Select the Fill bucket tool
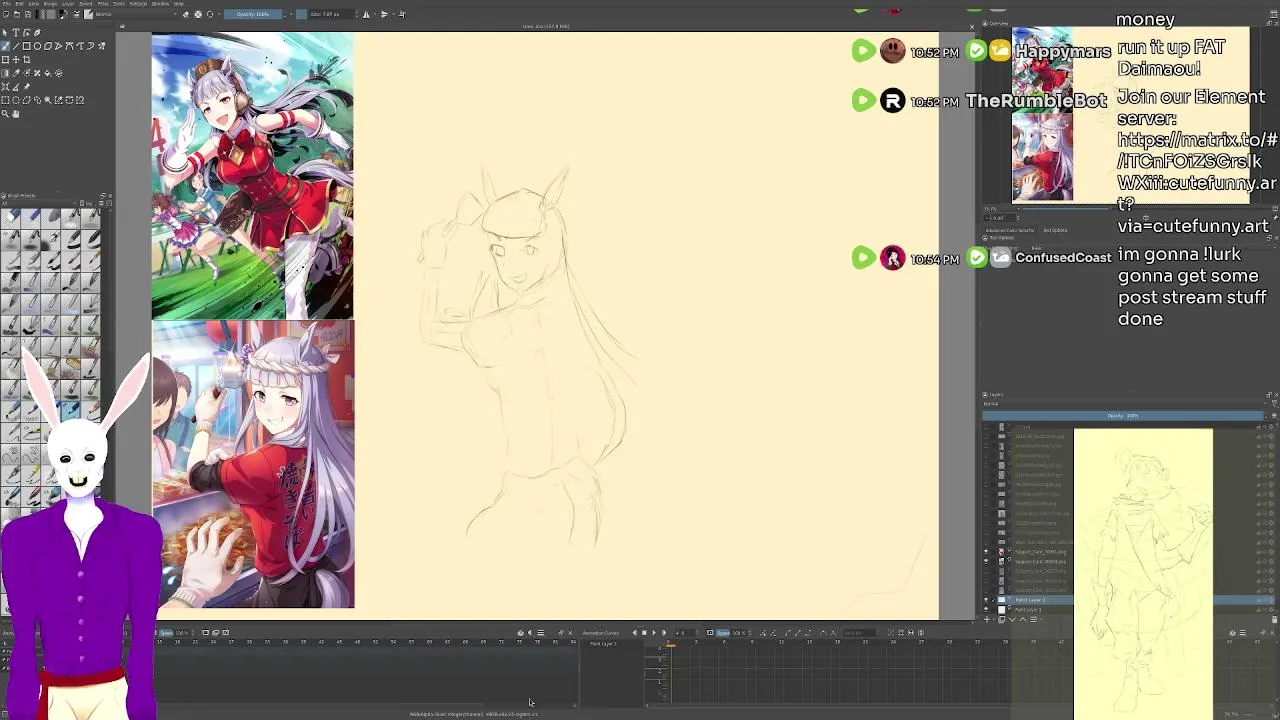 pyautogui.click(x=48, y=73)
